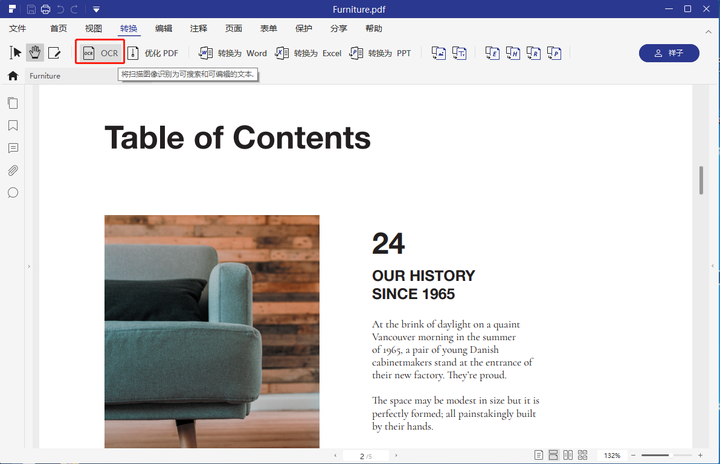Switch to single page view

pyautogui.click(x=539, y=455)
